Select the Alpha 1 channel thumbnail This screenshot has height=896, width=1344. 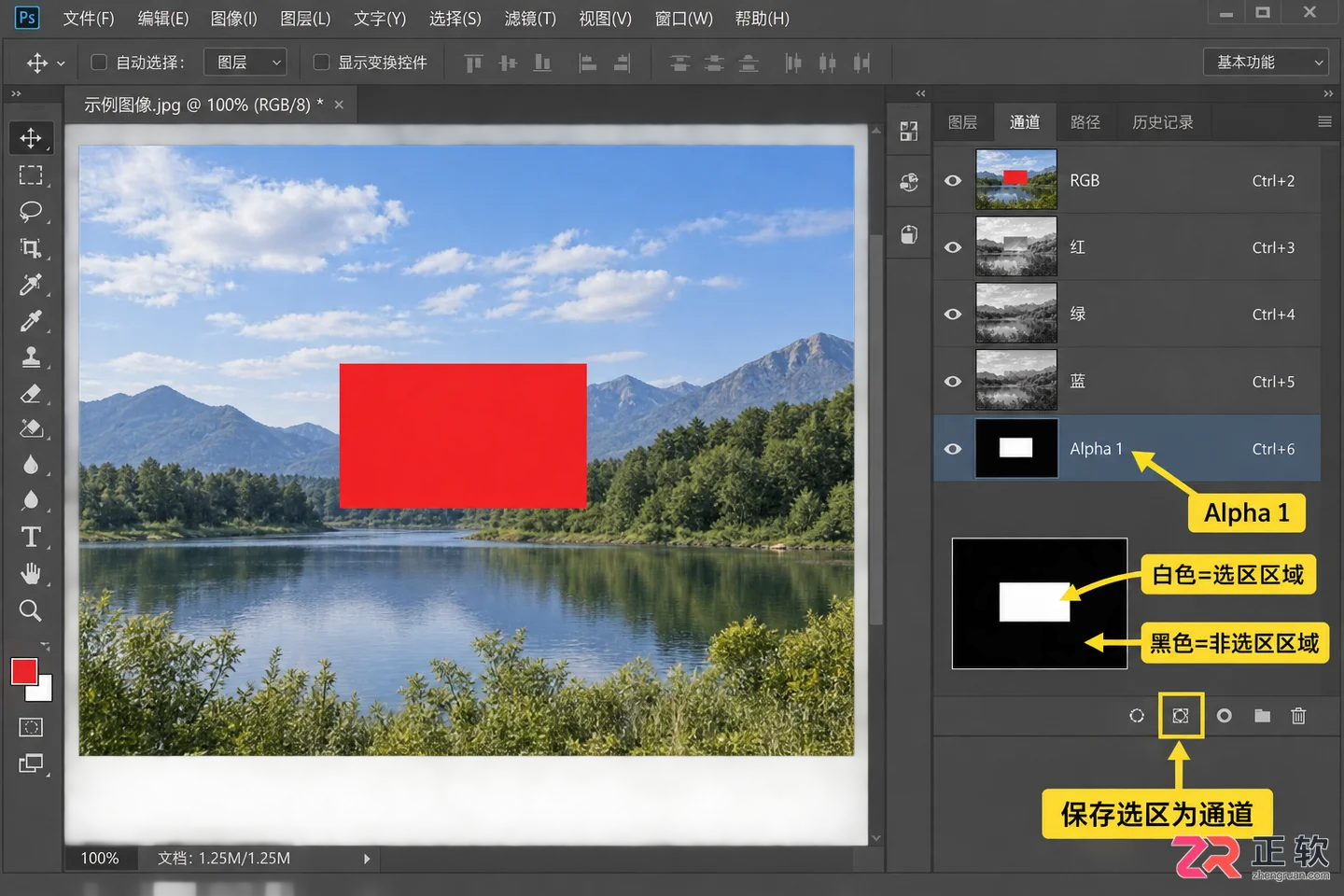(x=1016, y=449)
